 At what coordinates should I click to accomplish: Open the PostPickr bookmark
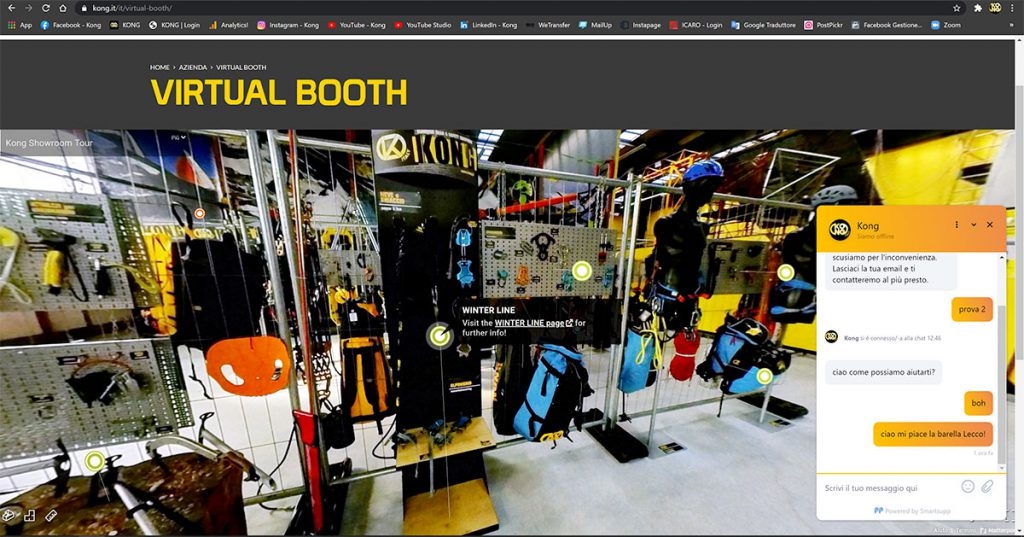click(824, 25)
